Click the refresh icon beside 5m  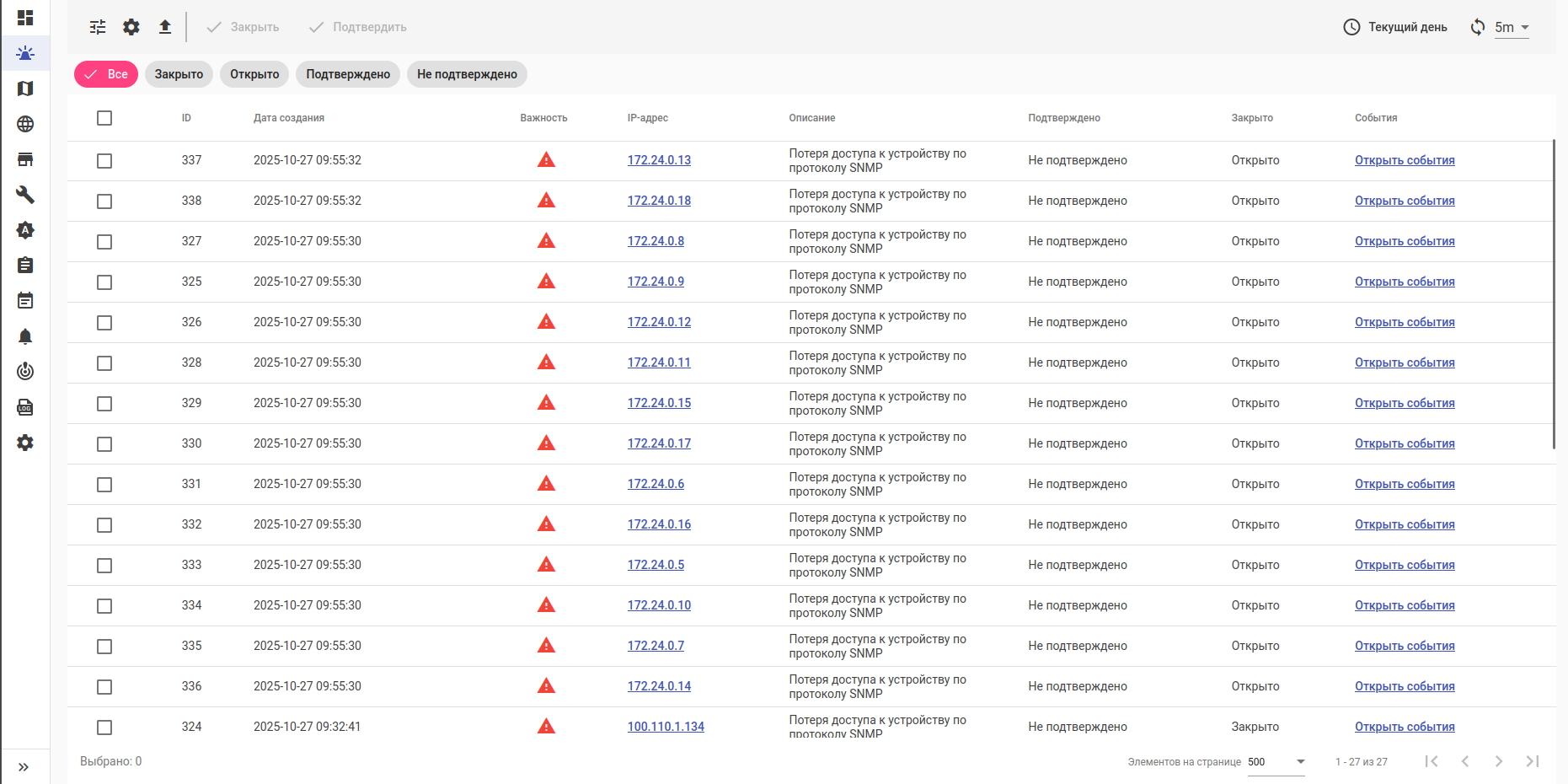click(1477, 27)
